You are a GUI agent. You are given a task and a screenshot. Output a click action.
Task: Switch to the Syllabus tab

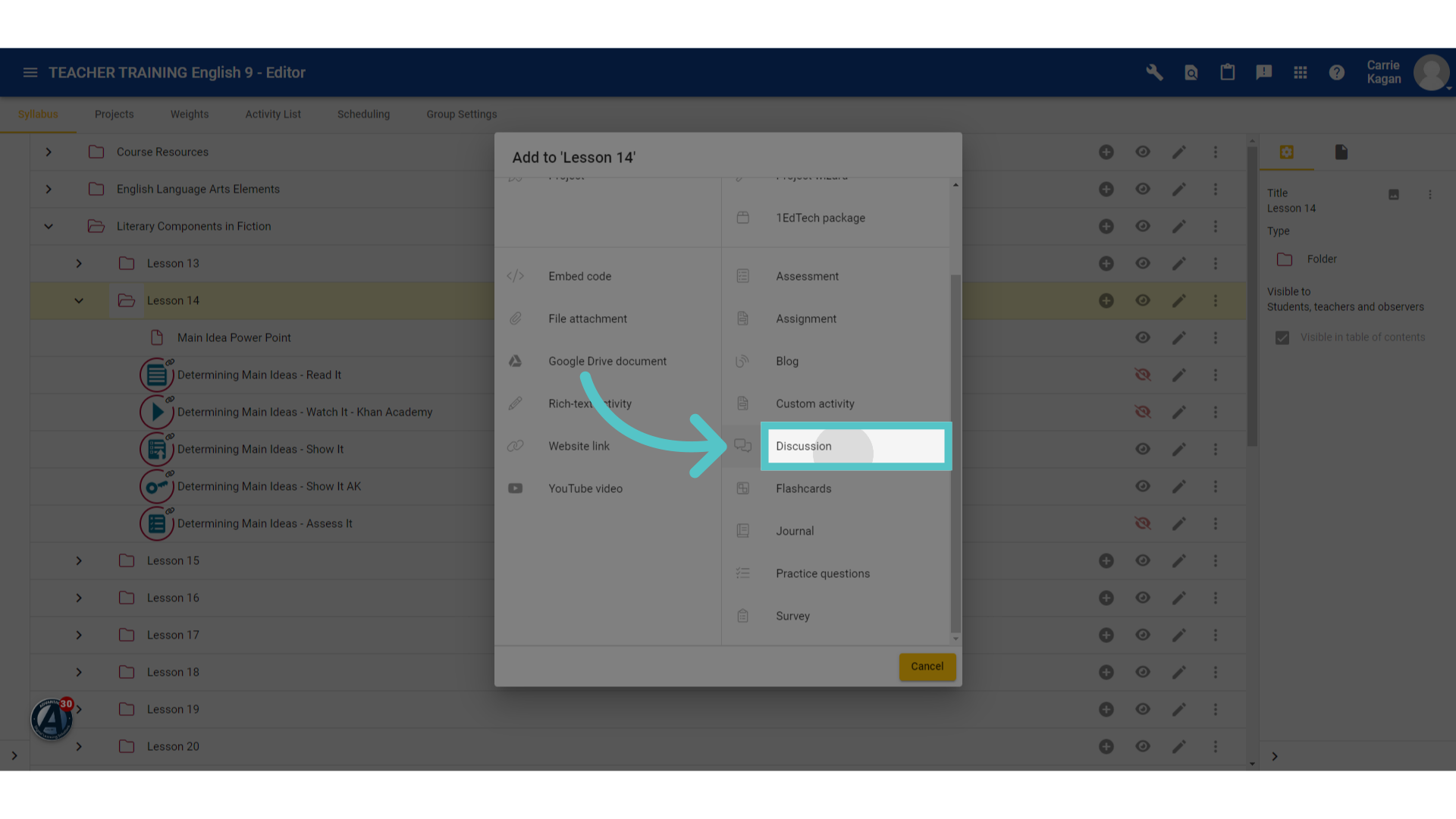tap(38, 114)
